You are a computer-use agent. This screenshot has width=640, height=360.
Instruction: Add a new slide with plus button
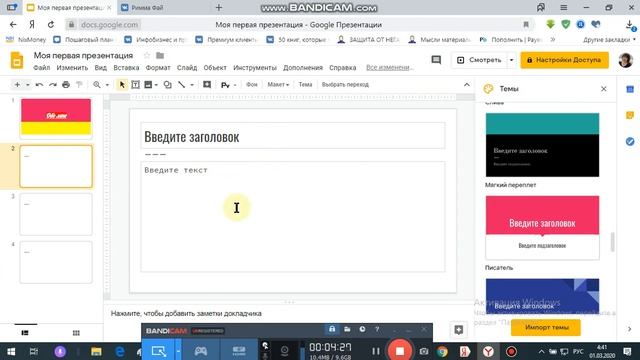pyautogui.click(x=17, y=84)
